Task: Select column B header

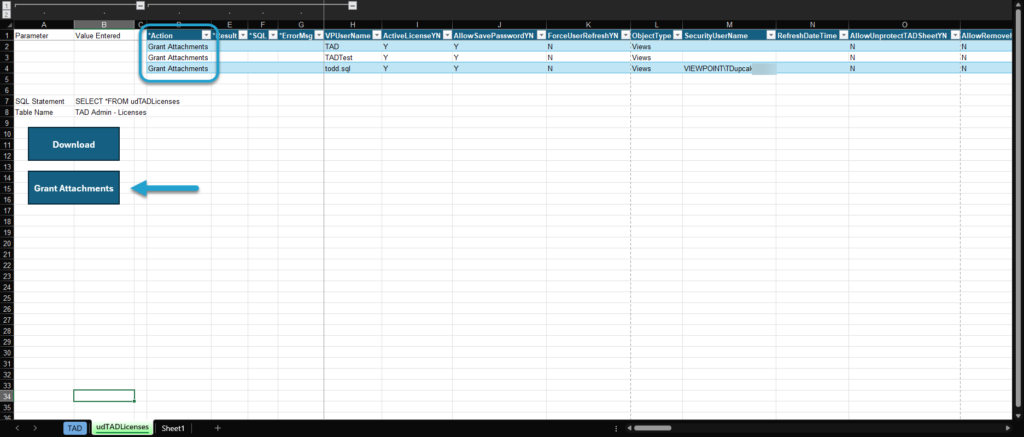Action: coord(104,25)
